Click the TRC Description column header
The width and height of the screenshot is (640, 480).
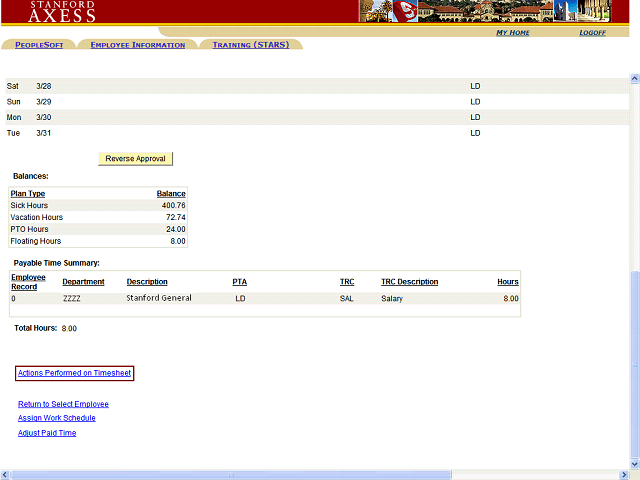point(409,282)
